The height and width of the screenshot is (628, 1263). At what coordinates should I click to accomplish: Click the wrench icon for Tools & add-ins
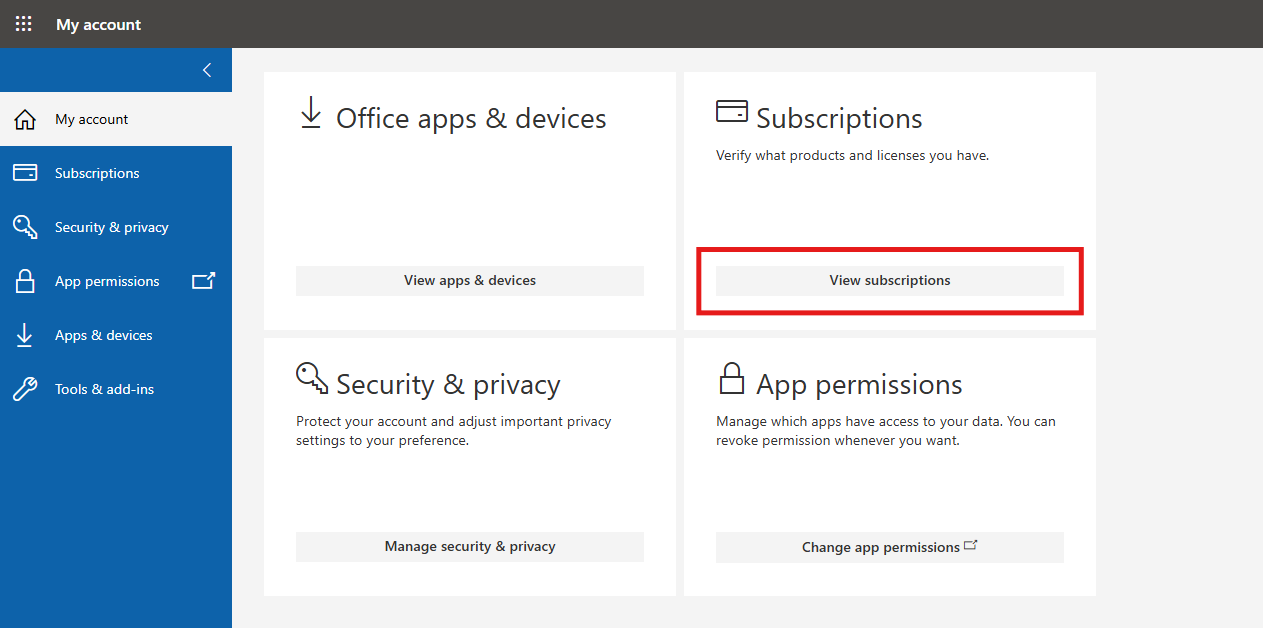pyautogui.click(x=25, y=389)
